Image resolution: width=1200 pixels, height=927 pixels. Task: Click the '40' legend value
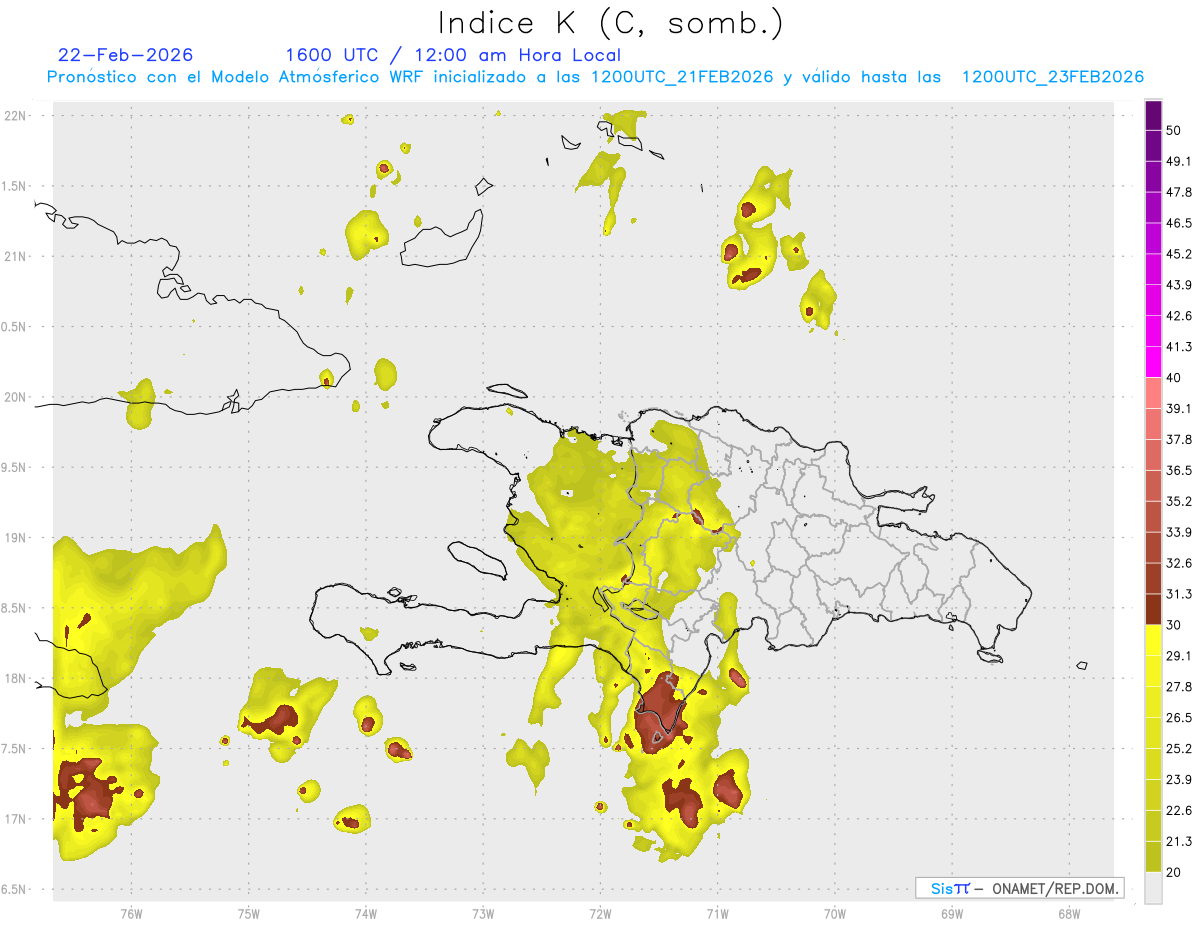[1175, 378]
